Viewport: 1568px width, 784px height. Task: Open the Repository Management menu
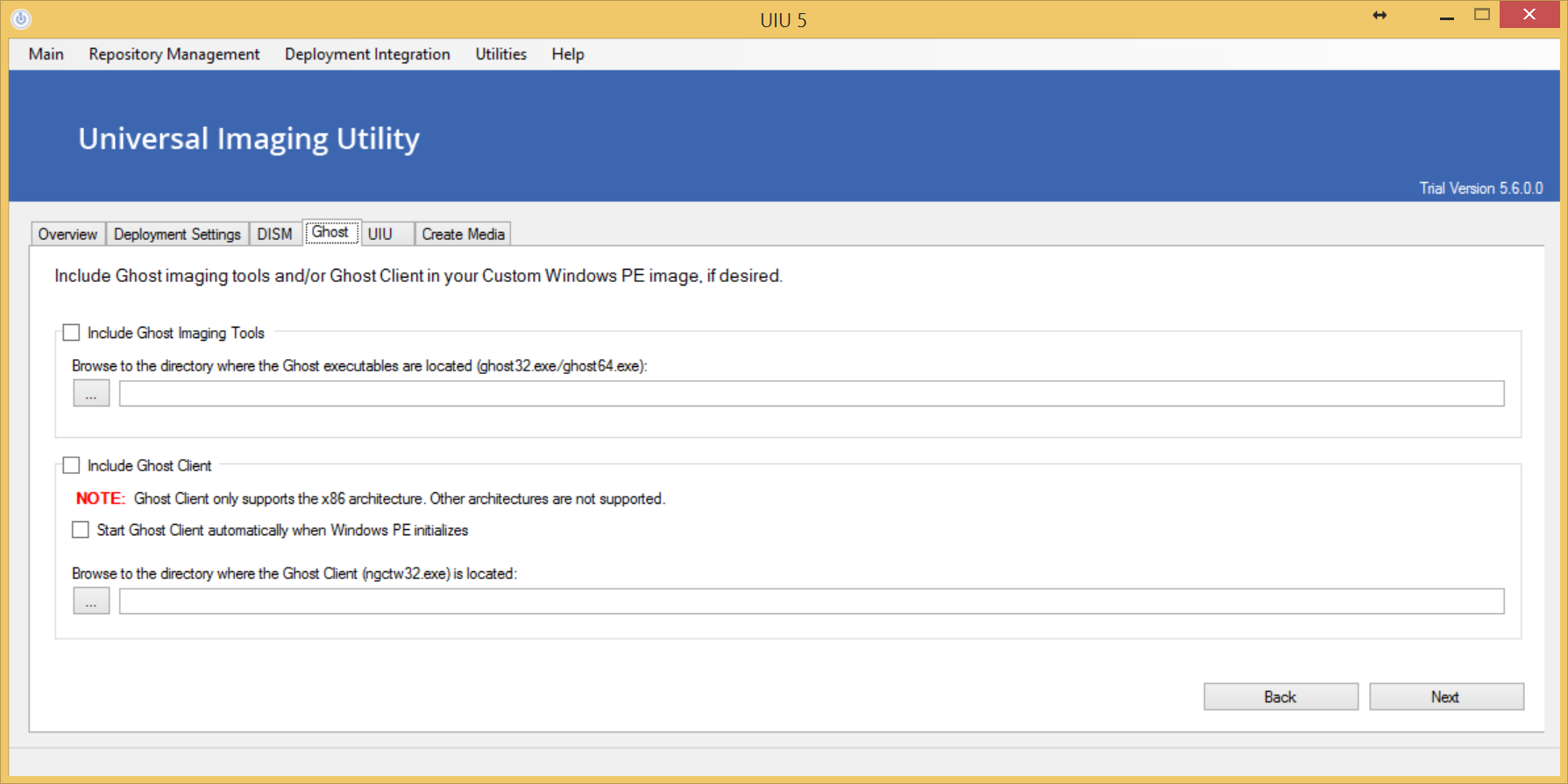pos(174,54)
